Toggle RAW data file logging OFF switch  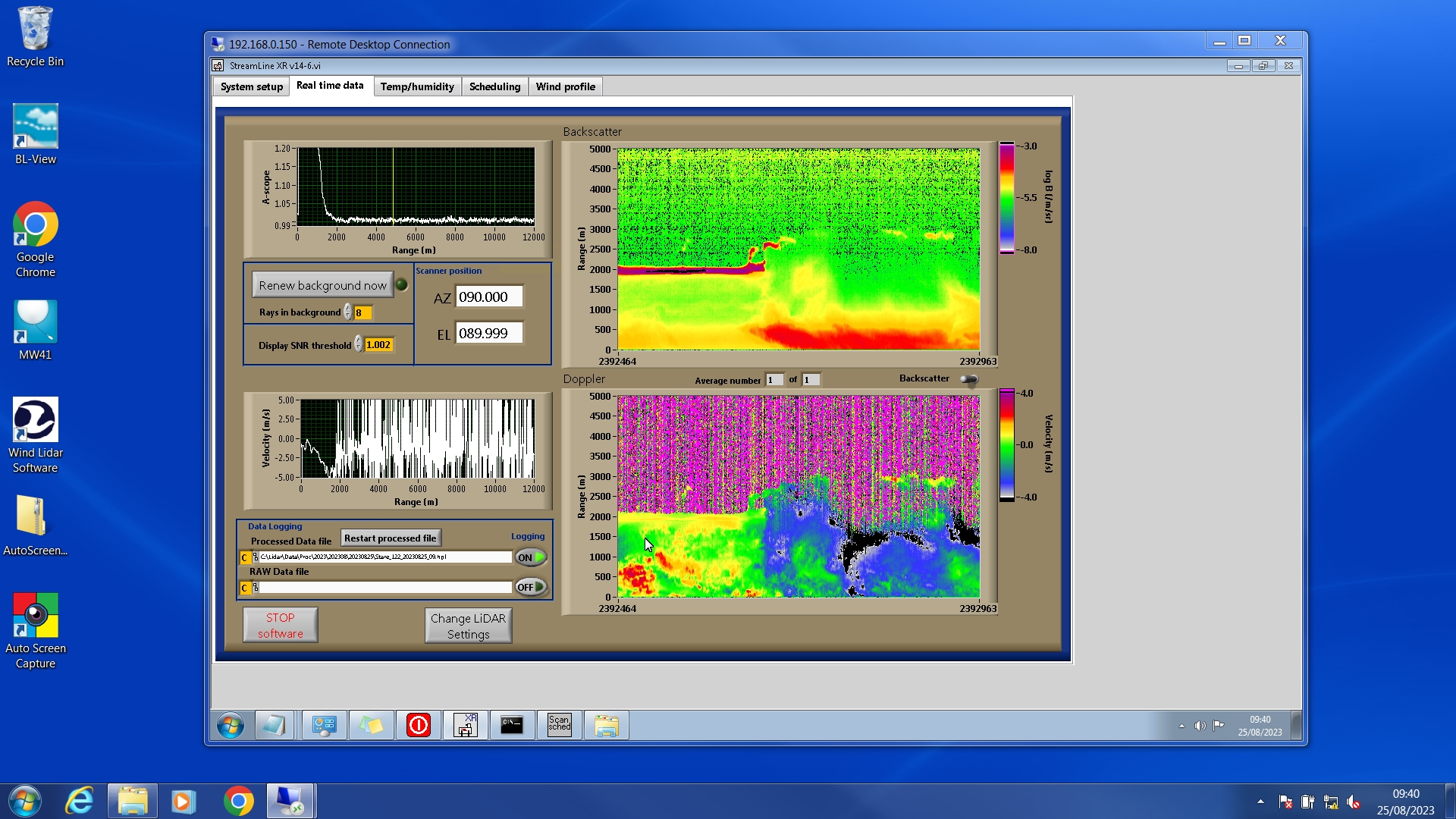click(x=531, y=587)
